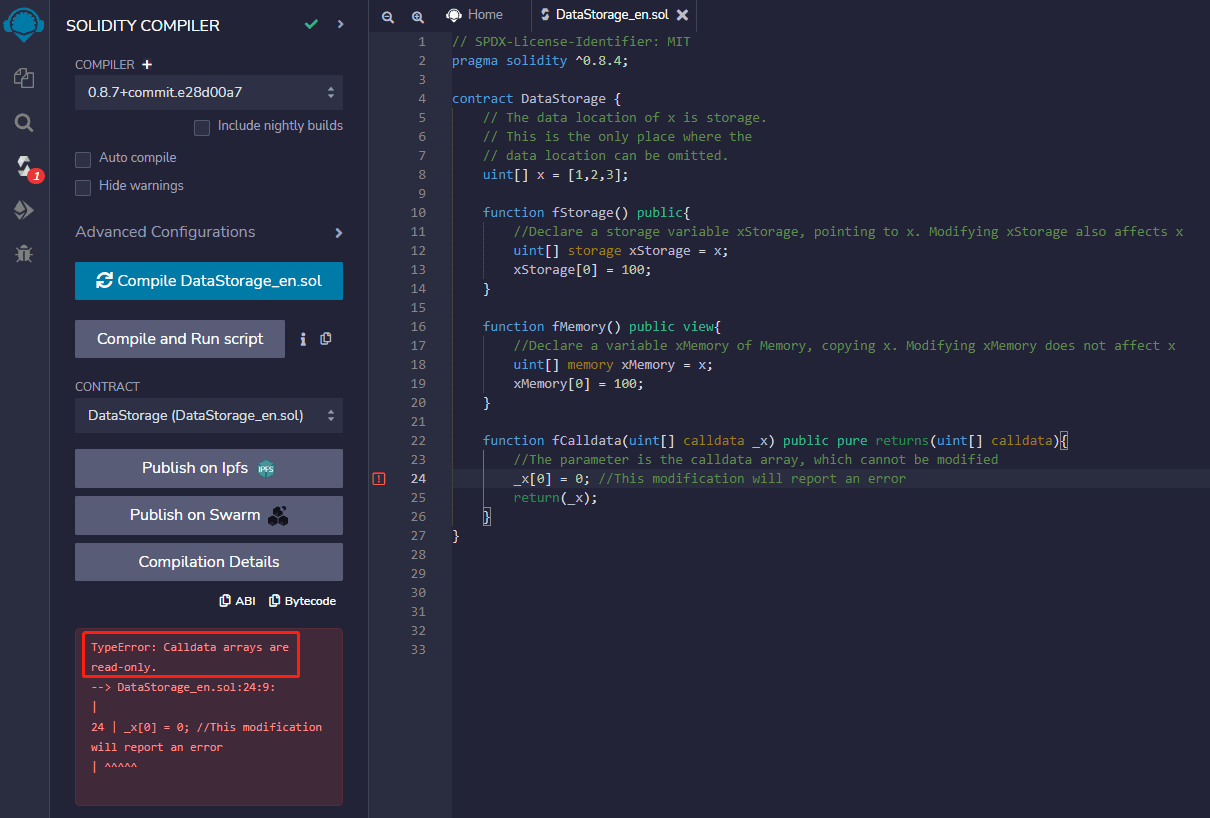Copy Bytecode to clipboard
Image resolution: width=1210 pixels, height=818 pixels.
302,601
